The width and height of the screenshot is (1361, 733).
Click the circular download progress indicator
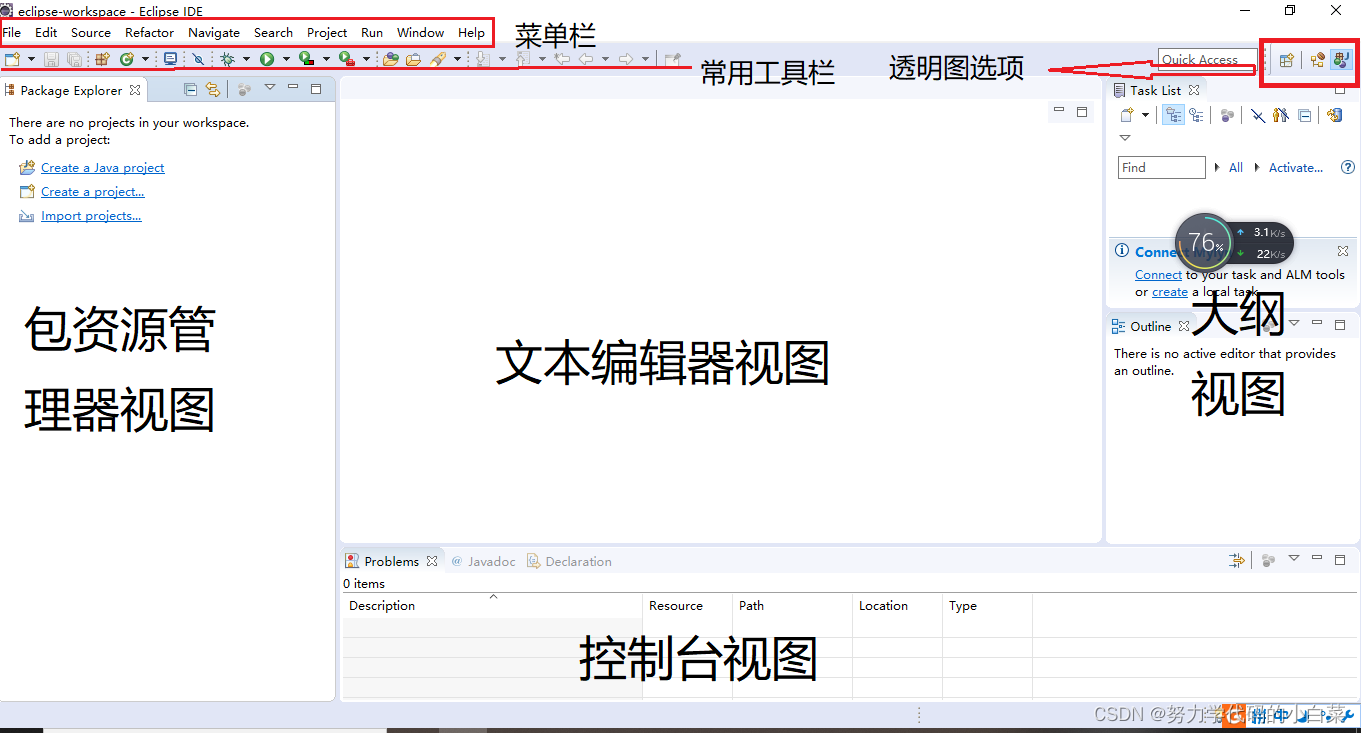pos(1205,242)
